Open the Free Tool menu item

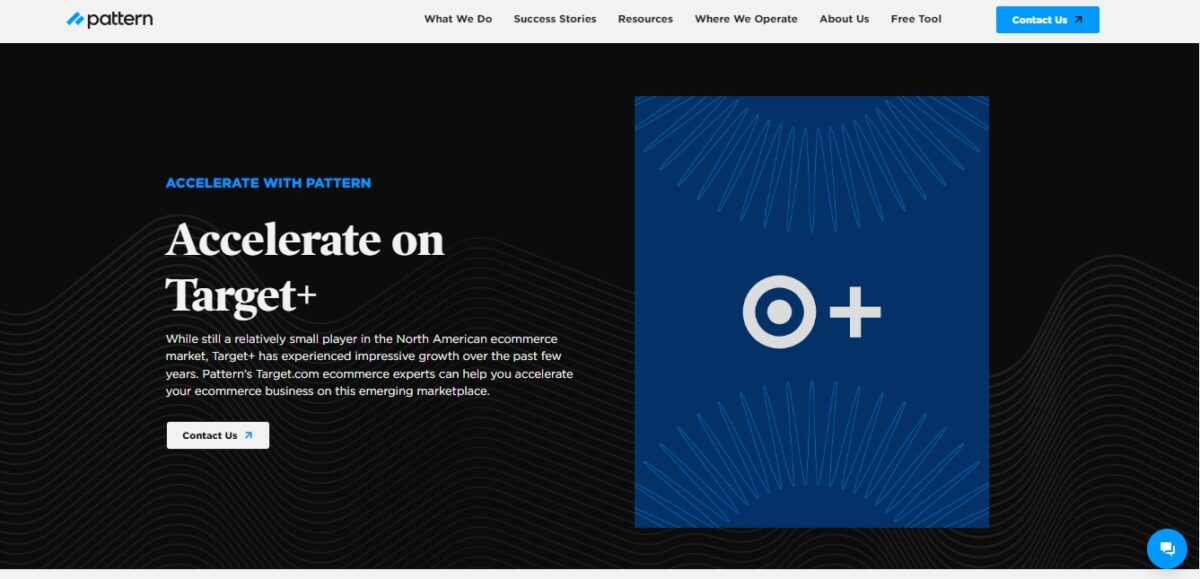pyautogui.click(x=916, y=19)
